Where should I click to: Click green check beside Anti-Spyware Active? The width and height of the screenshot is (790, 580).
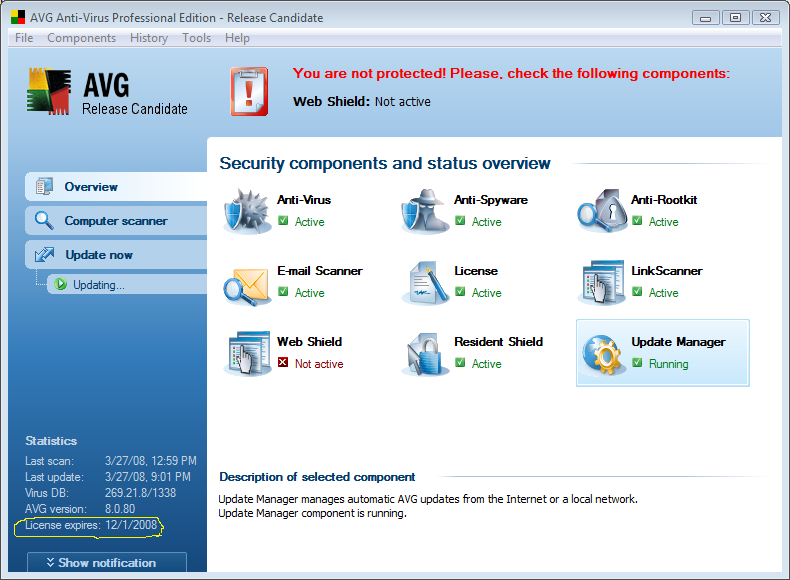tap(460, 220)
